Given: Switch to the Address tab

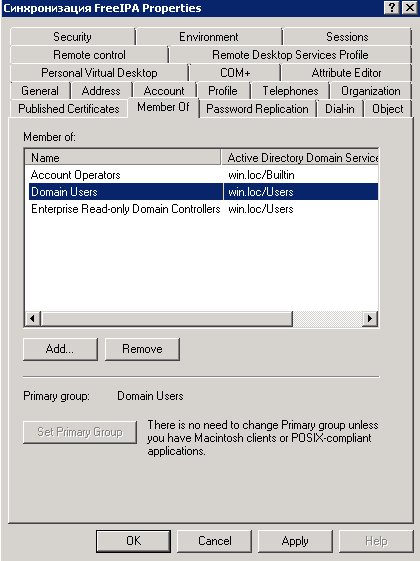Looking at the screenshot, I should click(101, 91).
